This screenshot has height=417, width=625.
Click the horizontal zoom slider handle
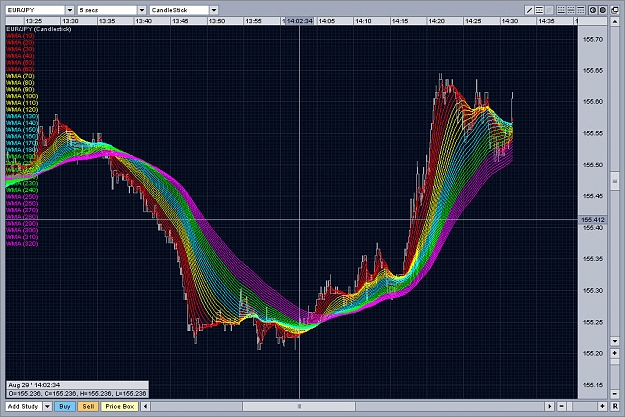tap(570, 406)
